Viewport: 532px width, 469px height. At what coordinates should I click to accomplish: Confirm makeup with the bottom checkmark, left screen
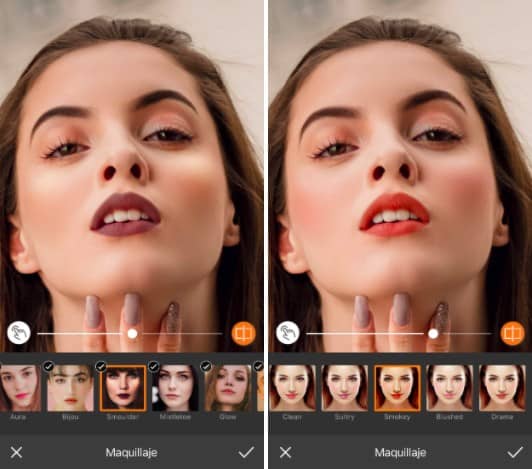pyautogui.click(x=246, y=452)
